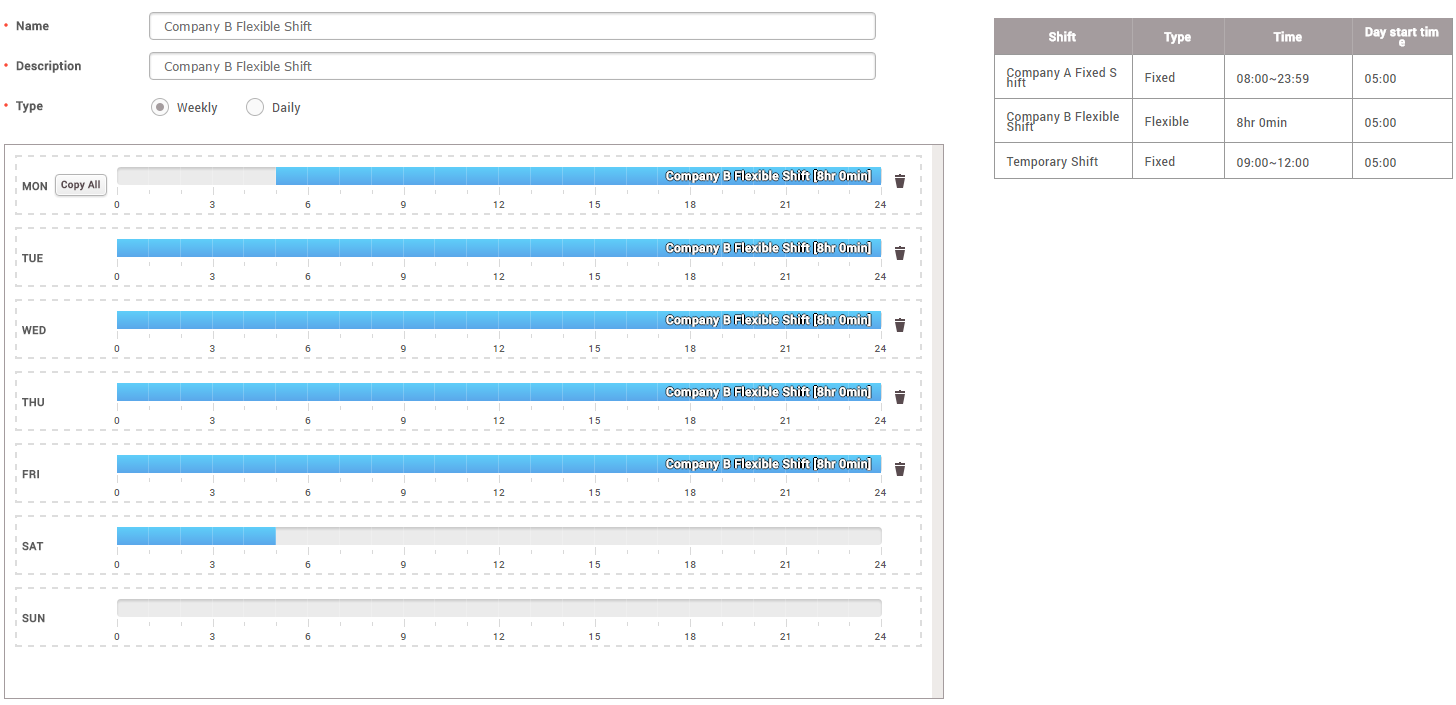Screen dimensions: 1456x705
Task: Pick Company B Flexible Shift table row
Action: point(1062,122)
